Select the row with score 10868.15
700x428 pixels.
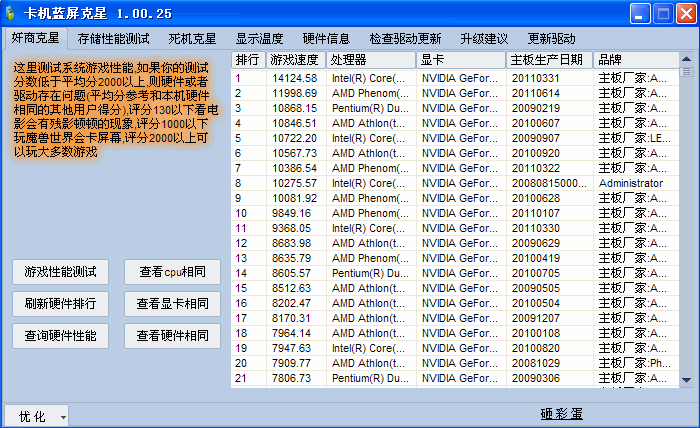[x=455, y=108]
